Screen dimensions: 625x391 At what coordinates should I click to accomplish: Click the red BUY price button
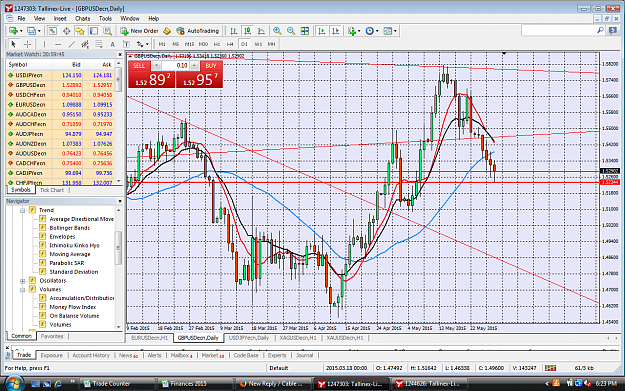click(200, 79)
